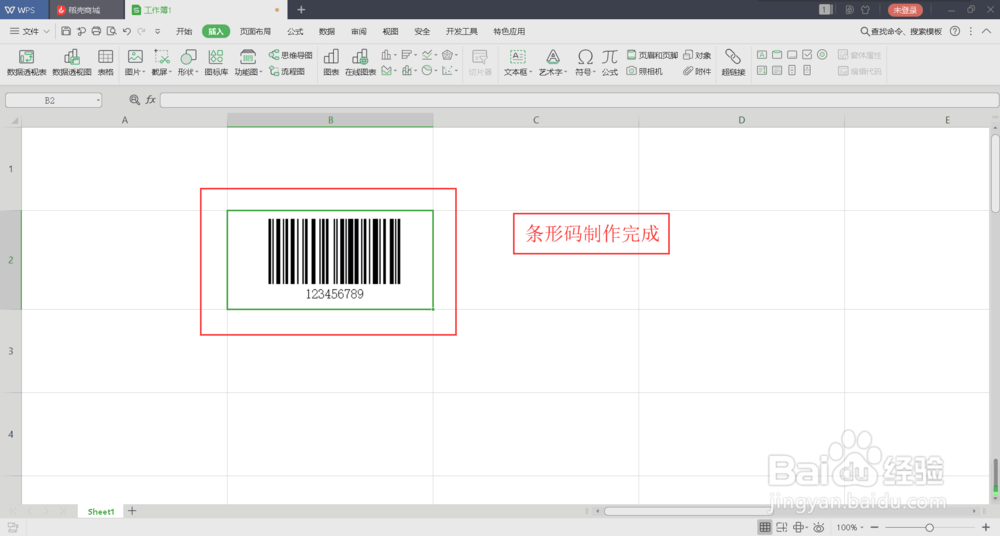Click the 图表 chart button
The image size is (1000, 536).
point(331,63)
